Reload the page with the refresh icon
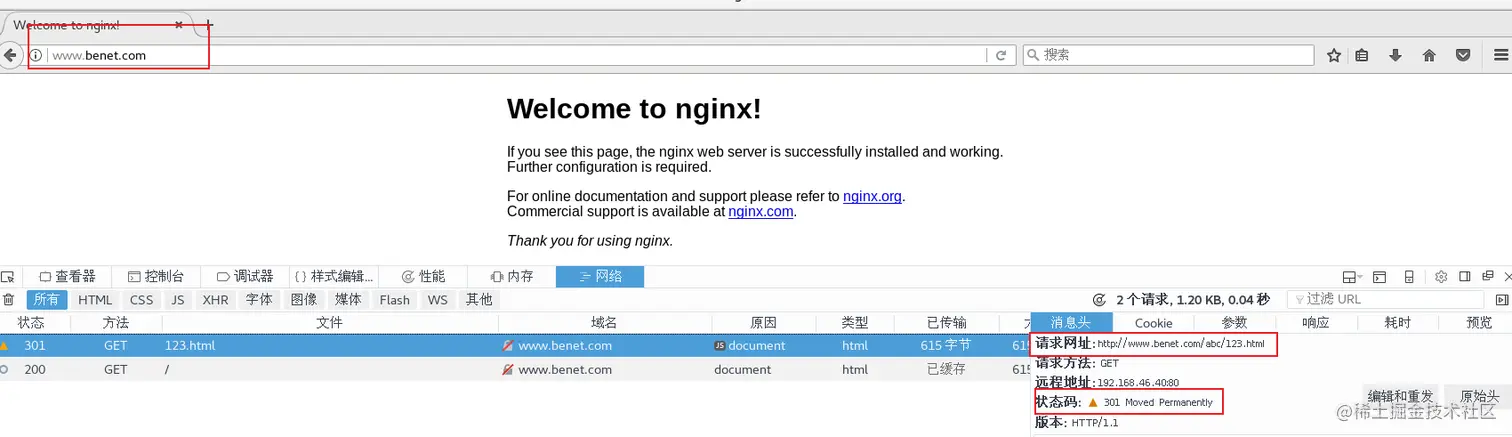1512x437 pixels. (1001, 56)
